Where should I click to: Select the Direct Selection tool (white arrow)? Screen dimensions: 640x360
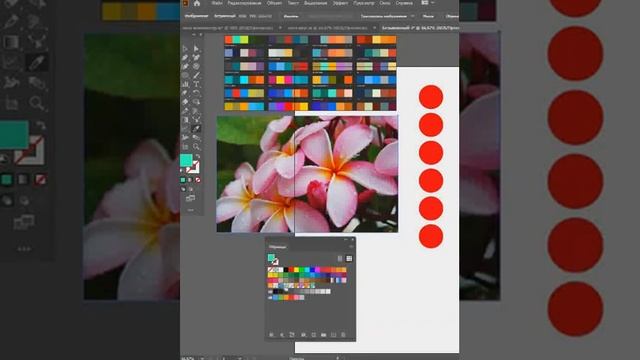(196, 49)
